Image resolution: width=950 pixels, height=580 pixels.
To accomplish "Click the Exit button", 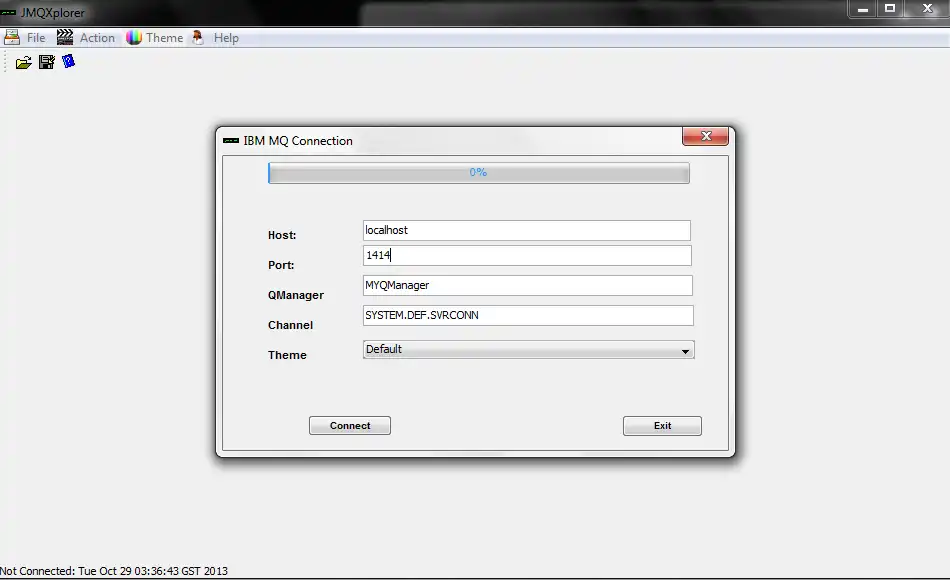I will 662,425.
